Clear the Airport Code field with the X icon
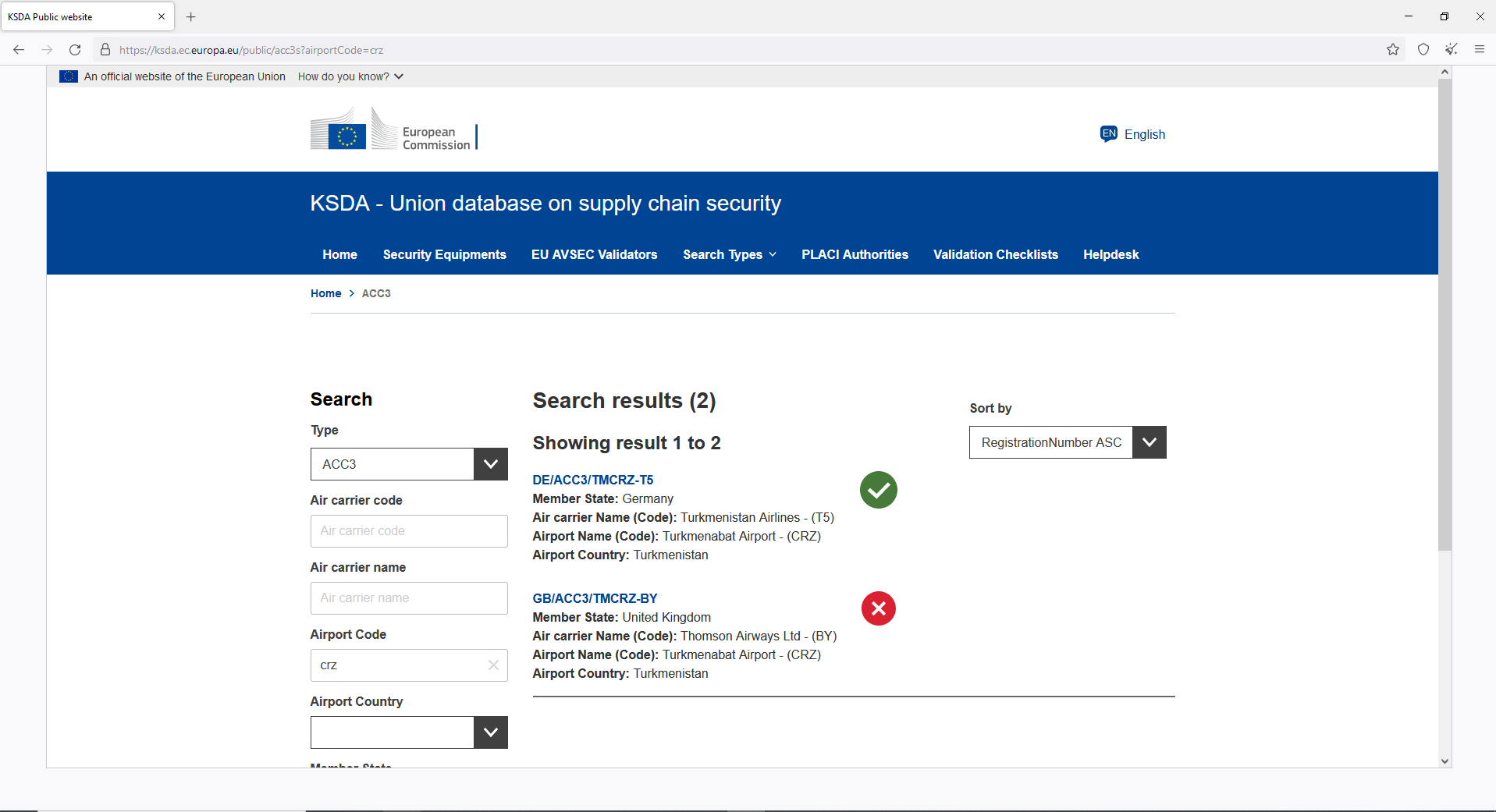Screen dimensions: 1496x812 pos(493,665)
